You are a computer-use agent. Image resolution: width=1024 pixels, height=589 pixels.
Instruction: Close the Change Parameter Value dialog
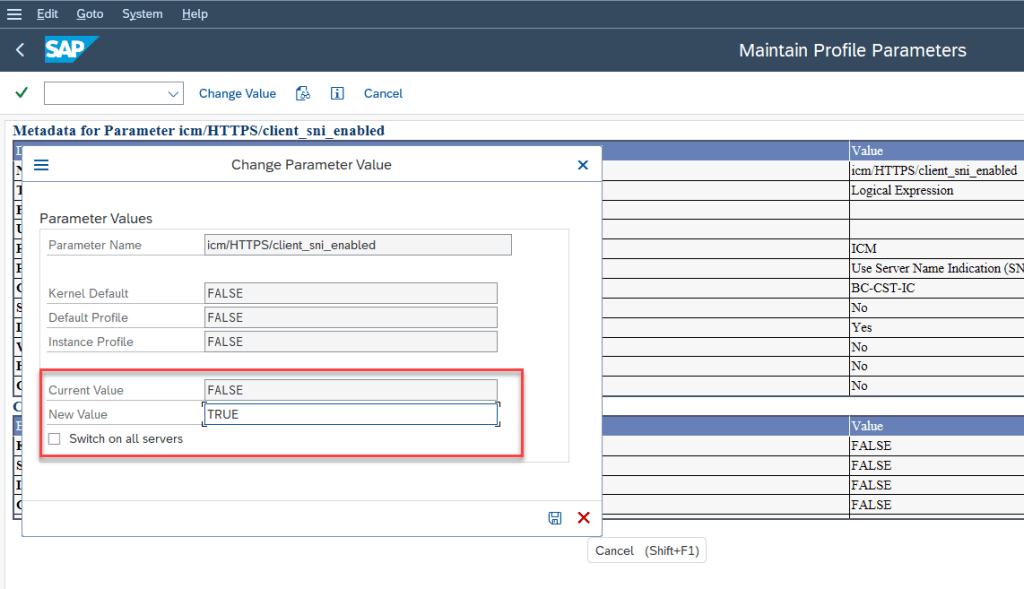pos(583,165)
